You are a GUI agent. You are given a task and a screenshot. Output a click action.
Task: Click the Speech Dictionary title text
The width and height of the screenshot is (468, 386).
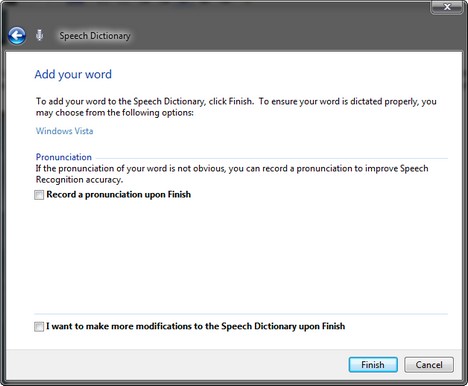(95, 36)
